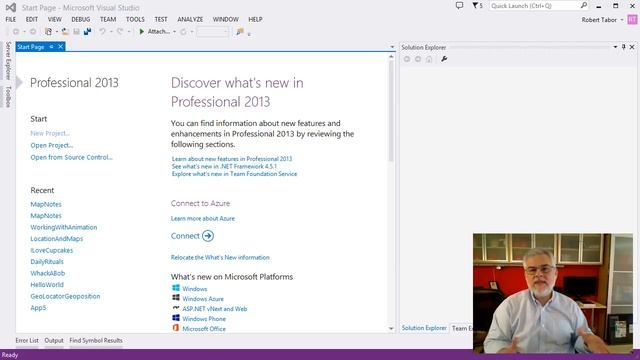The width and height of the screenshot is (640, 360).
Task: Click See what's new in .NET Framework 4.5.1
Action: click(224, 167)
